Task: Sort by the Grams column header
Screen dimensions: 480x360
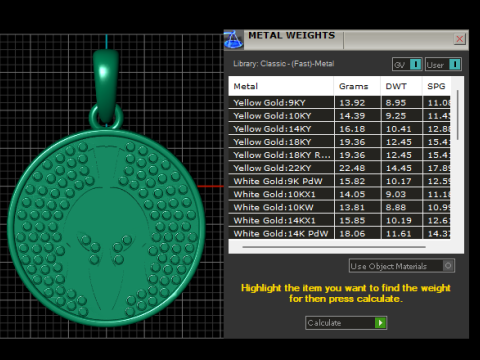Action: 357,86
